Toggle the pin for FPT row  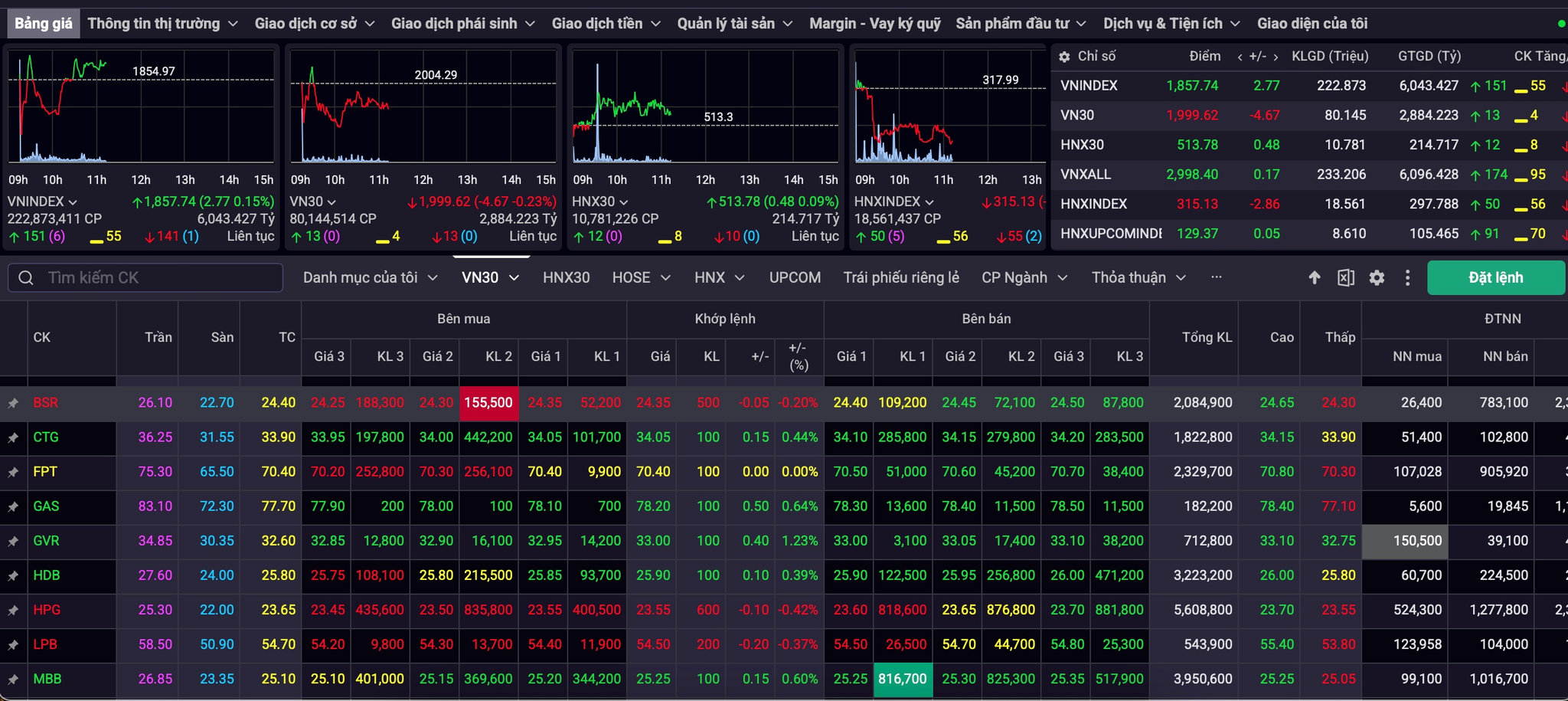pyautogui.click(x=13, y=472)
